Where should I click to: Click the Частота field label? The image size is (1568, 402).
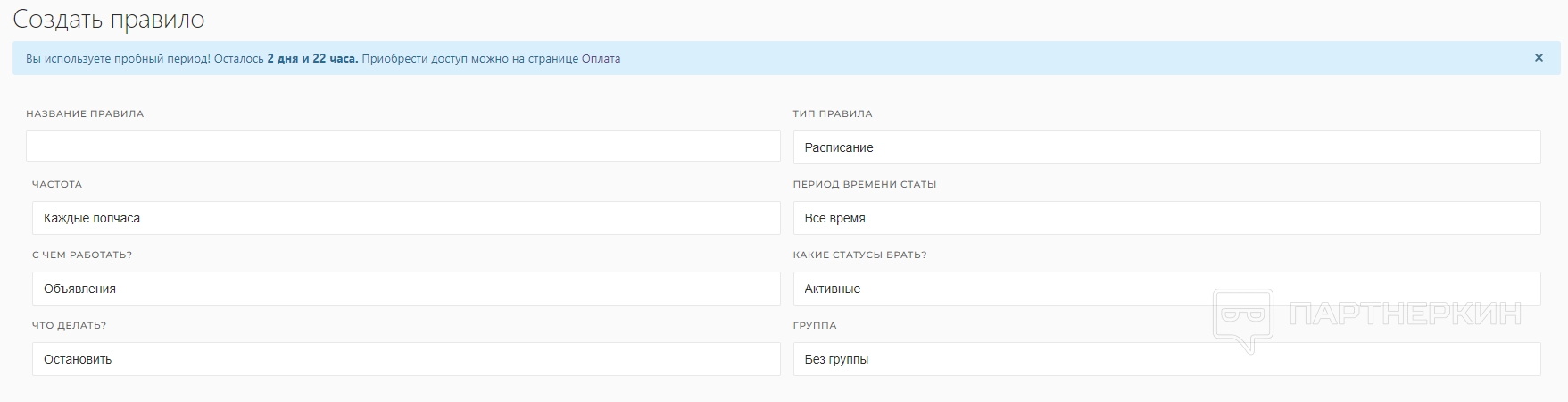pos(57,185)
